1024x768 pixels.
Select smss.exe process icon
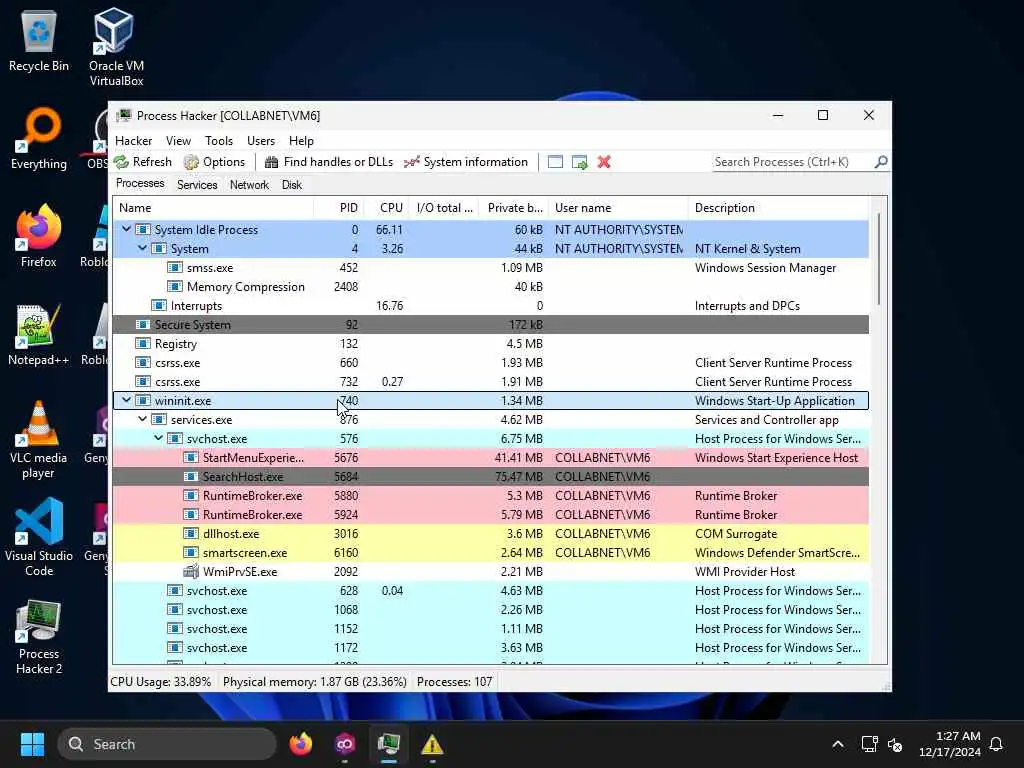(x=174, y=267)
